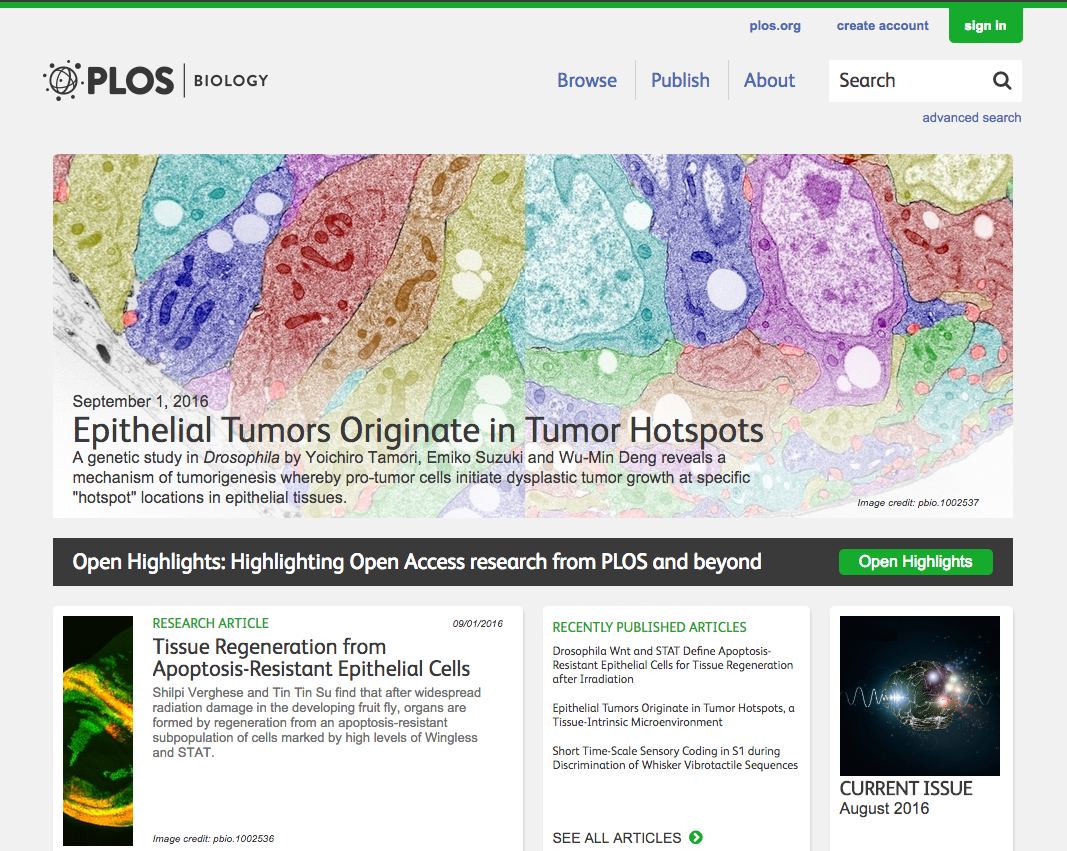Viewport: 1067px width, 851px height.
Task: Open the CURRENT ISSUE heading link
Action: pyautogui.click(x=906, y=788)
